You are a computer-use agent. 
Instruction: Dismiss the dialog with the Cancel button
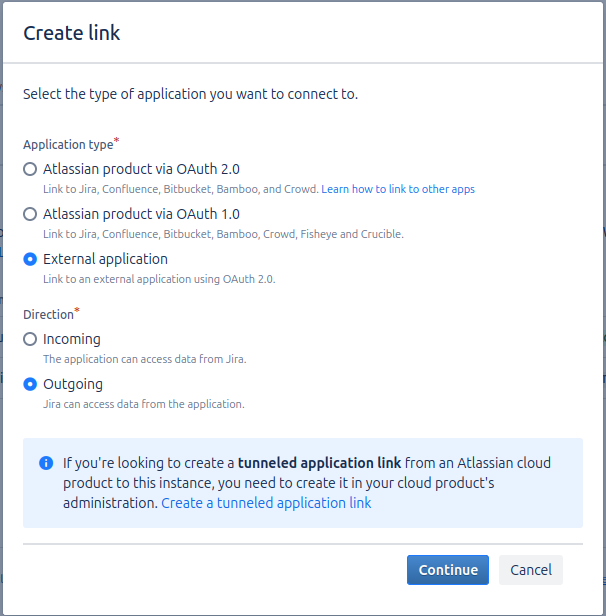pyautogui.click(x=531, y=570)
